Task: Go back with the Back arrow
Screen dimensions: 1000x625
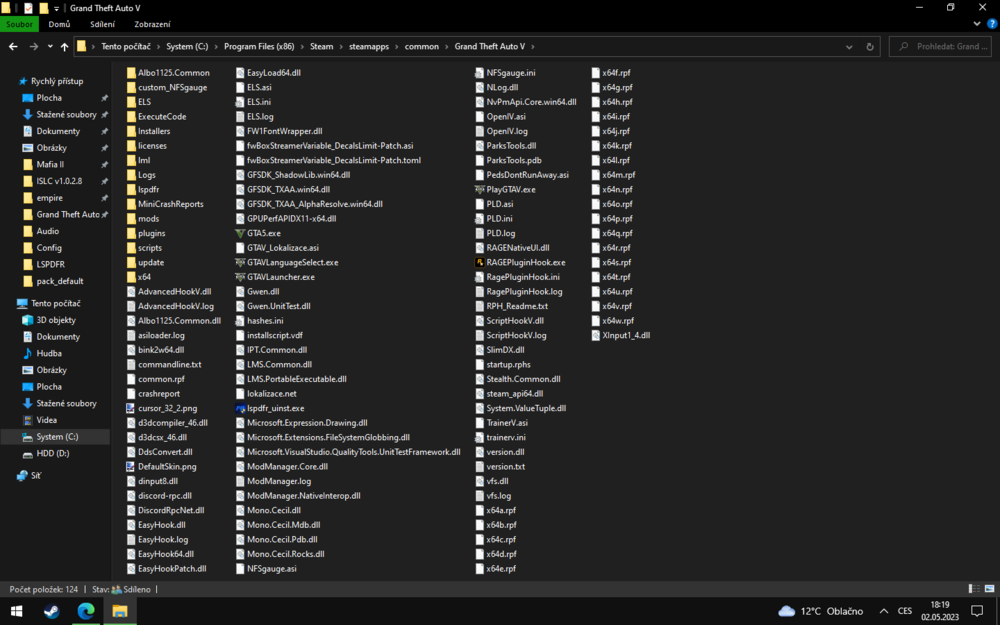Action: click(x=13, y=47)
